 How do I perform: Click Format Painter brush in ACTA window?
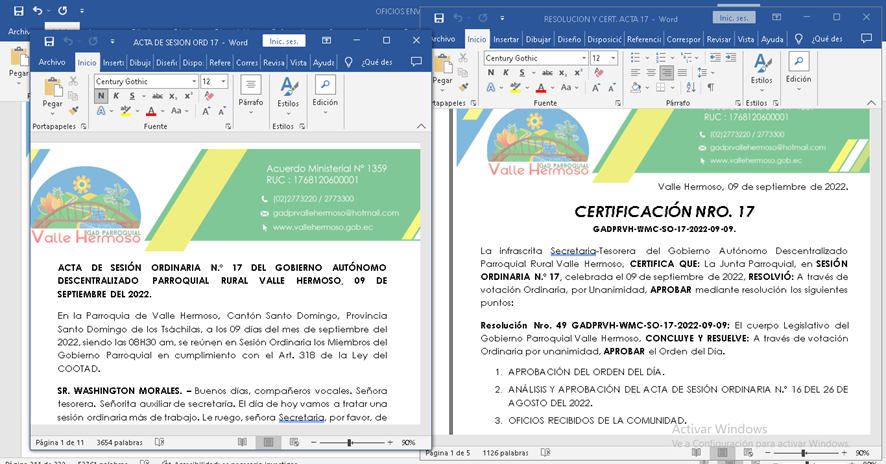(76, 110)
